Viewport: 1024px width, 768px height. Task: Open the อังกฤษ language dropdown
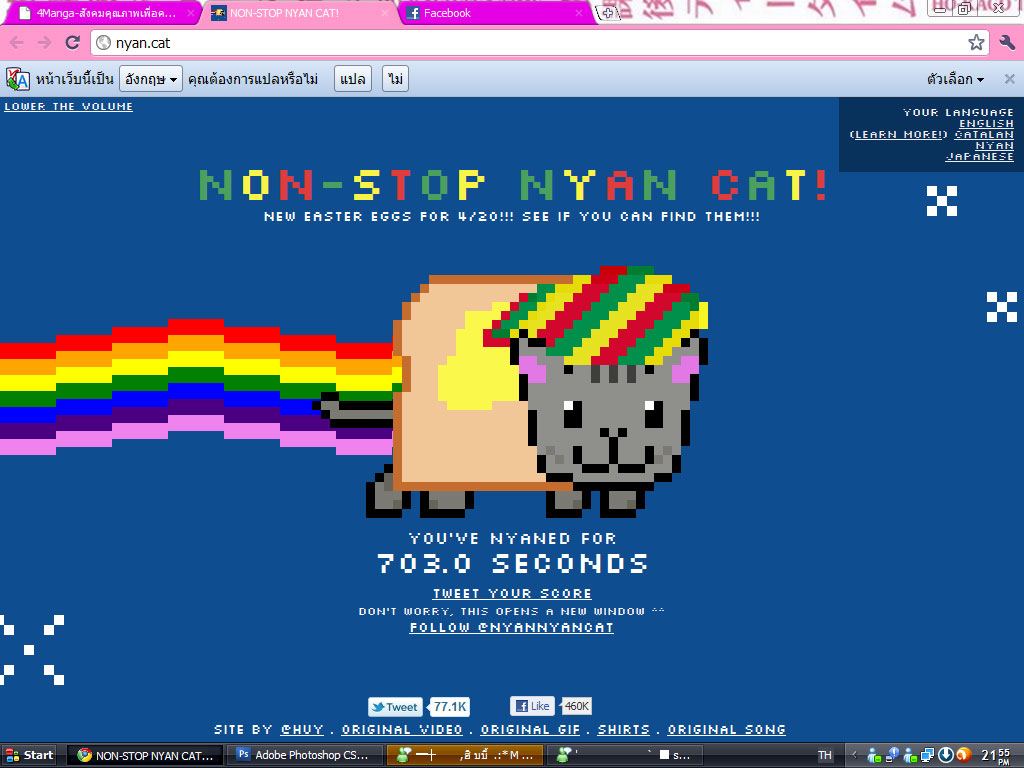tap(151, 79)
